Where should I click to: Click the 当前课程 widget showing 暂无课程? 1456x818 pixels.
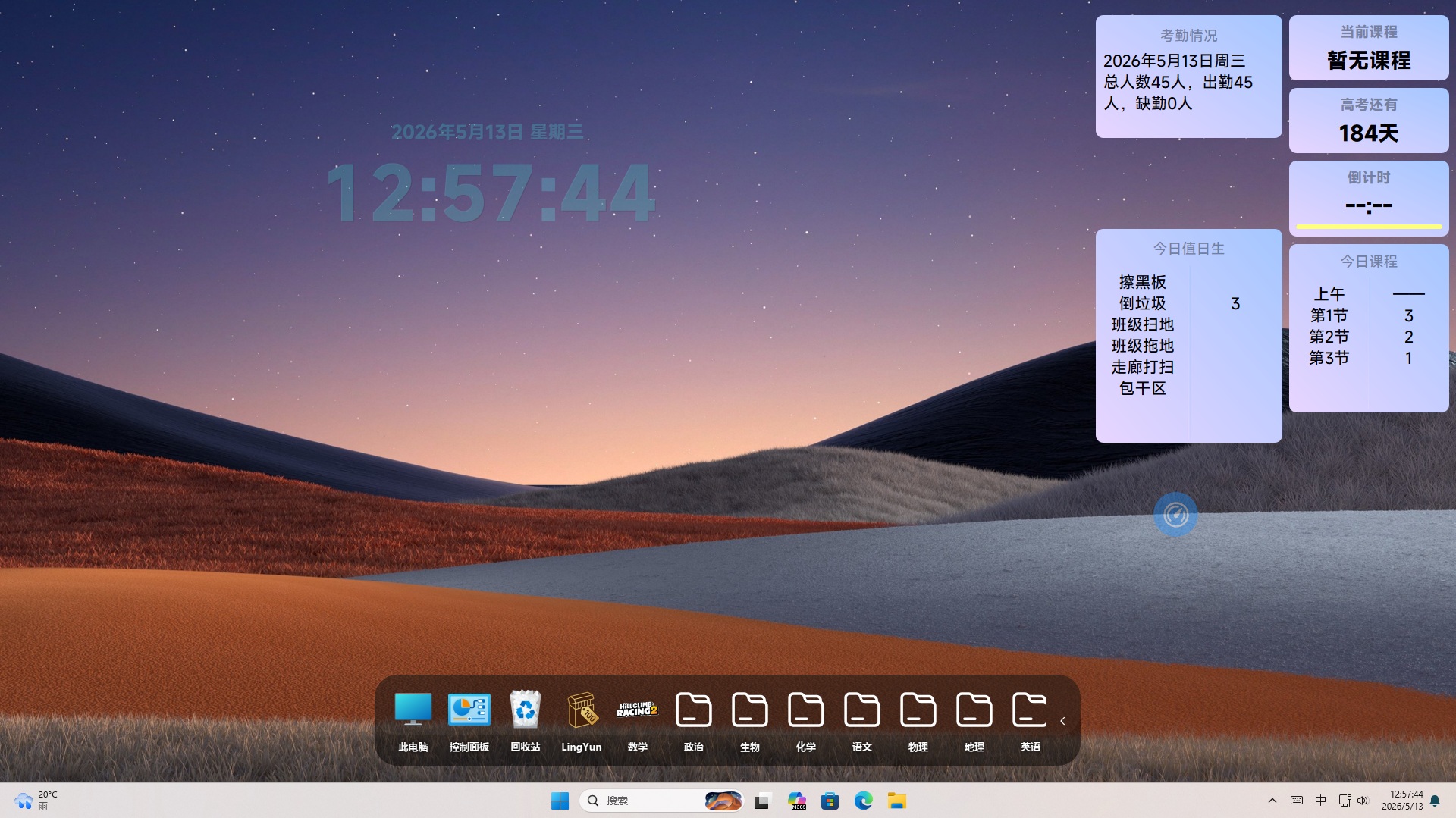[1368, 48]
